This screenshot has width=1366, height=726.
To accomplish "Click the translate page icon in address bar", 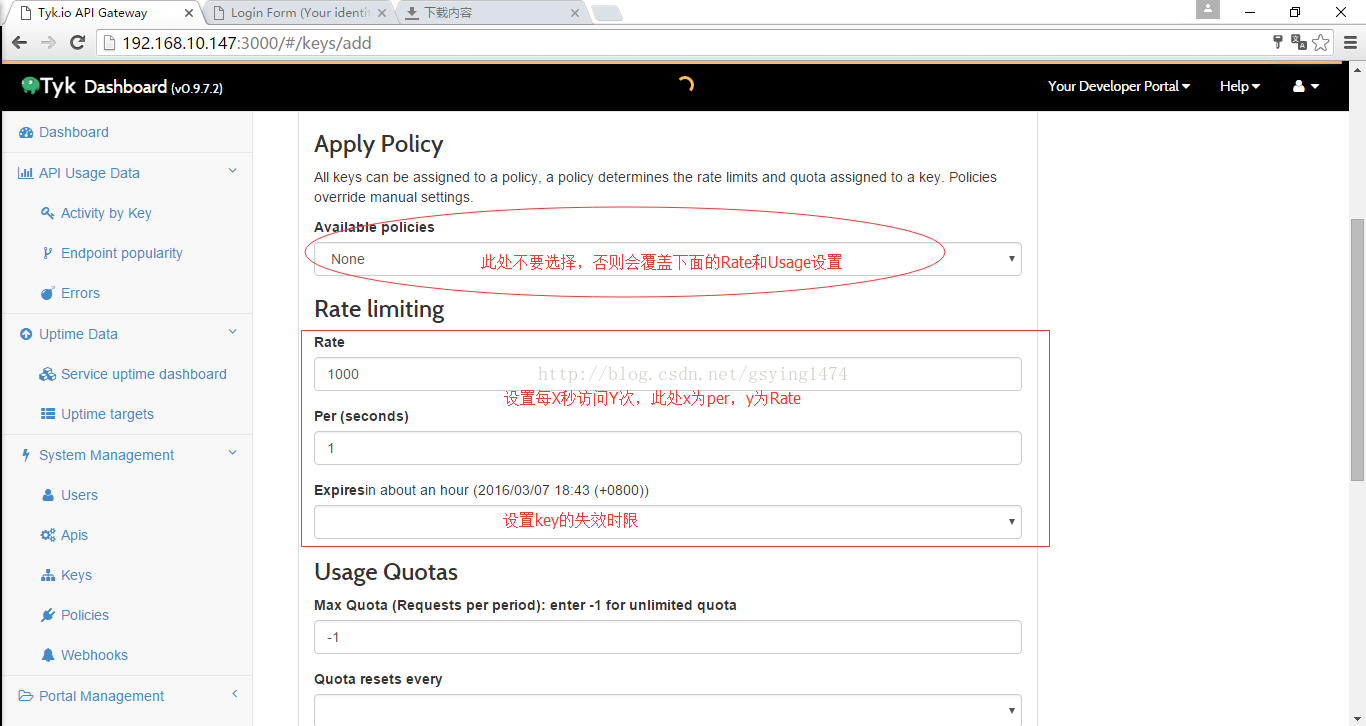I will [1299, 42].
